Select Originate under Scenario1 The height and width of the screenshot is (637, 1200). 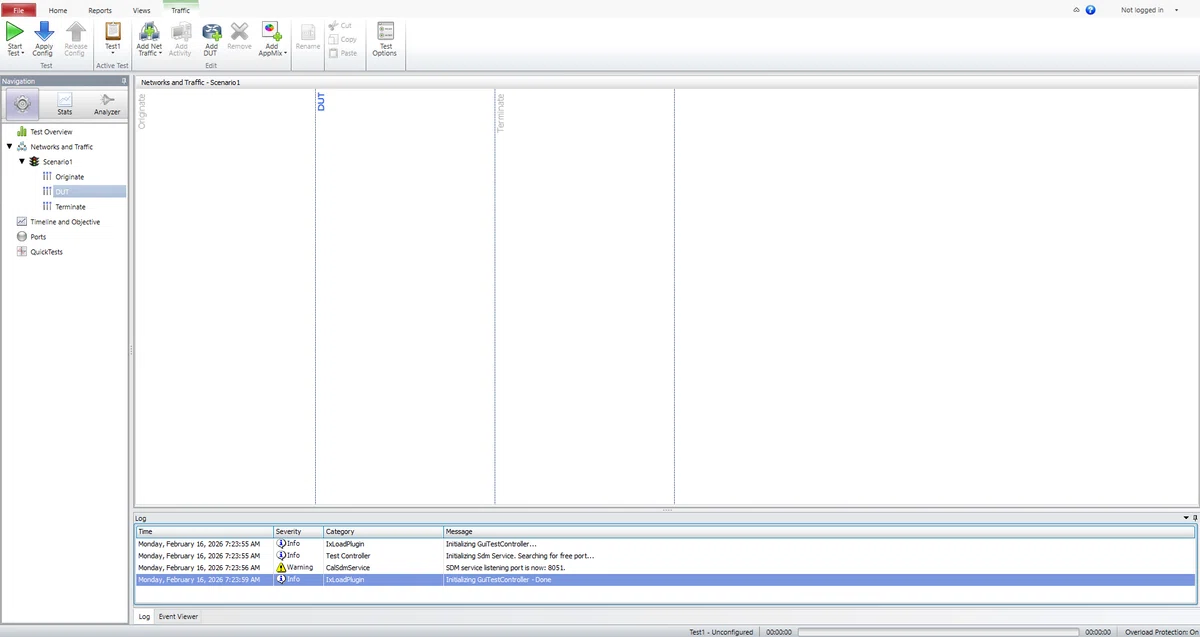70,176
